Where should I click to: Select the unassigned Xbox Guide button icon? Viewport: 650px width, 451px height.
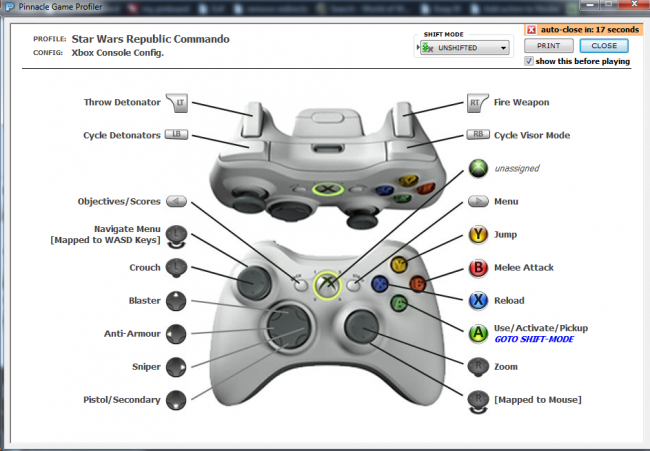tap(478, 168)
